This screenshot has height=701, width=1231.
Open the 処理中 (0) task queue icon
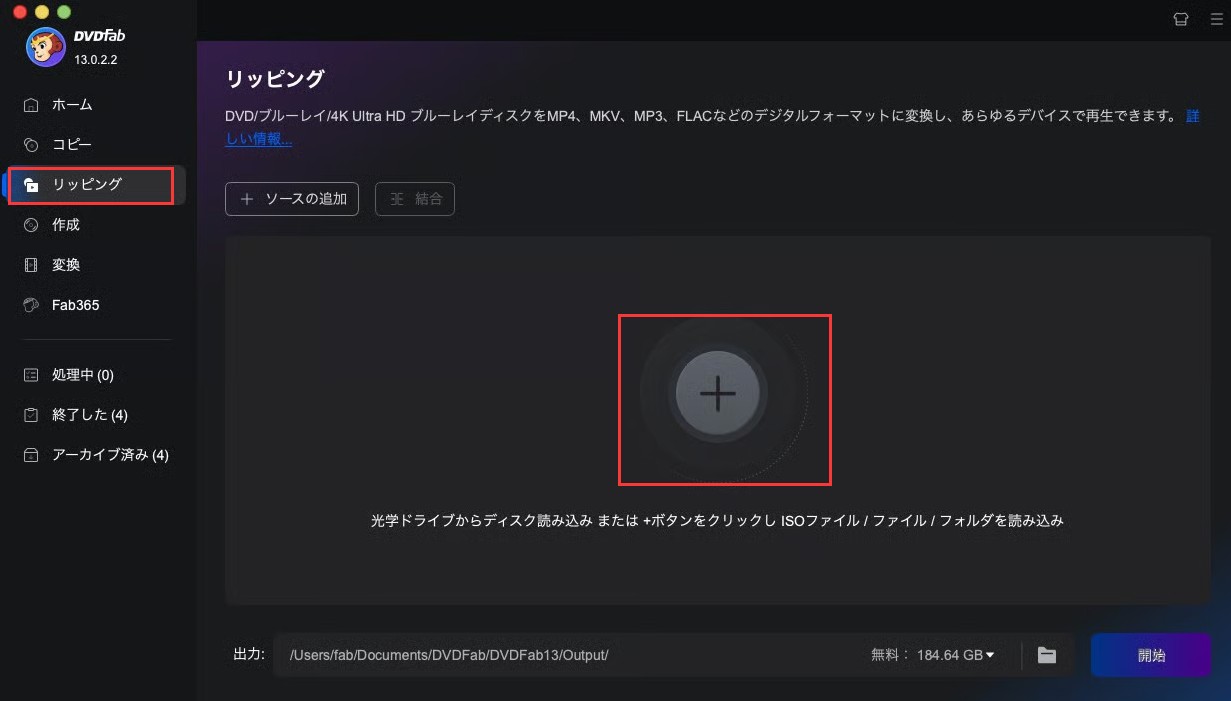(x=33, y=374)
